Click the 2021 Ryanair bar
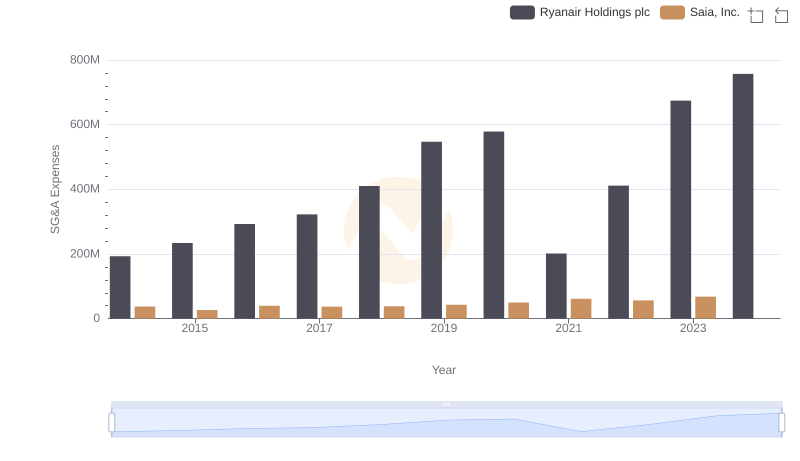Screen dimensions: 800x461 (x=556, y=286)
